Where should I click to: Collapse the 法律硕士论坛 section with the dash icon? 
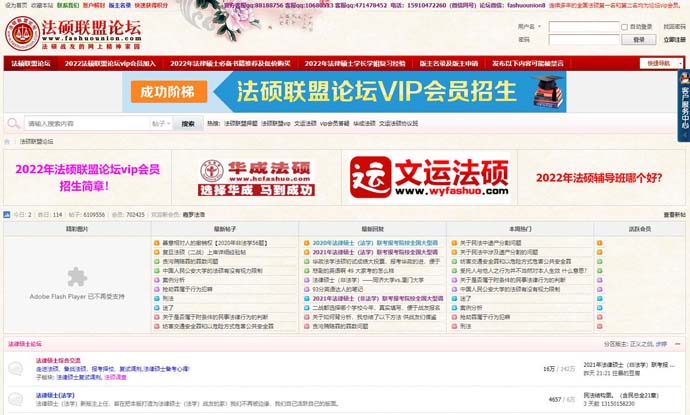(678, 344)
